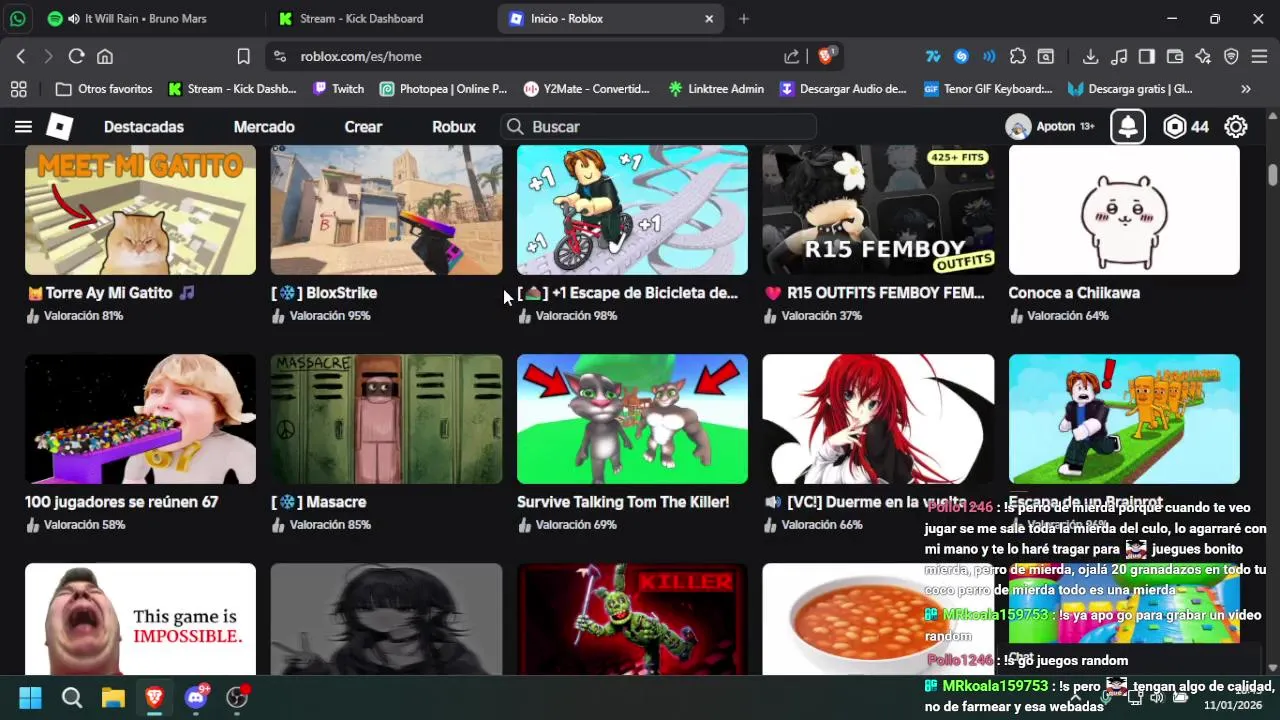The width and height of the screenshot is (1280, 720).
Task: Open the Robux menu item
Action: pos(454,127)
